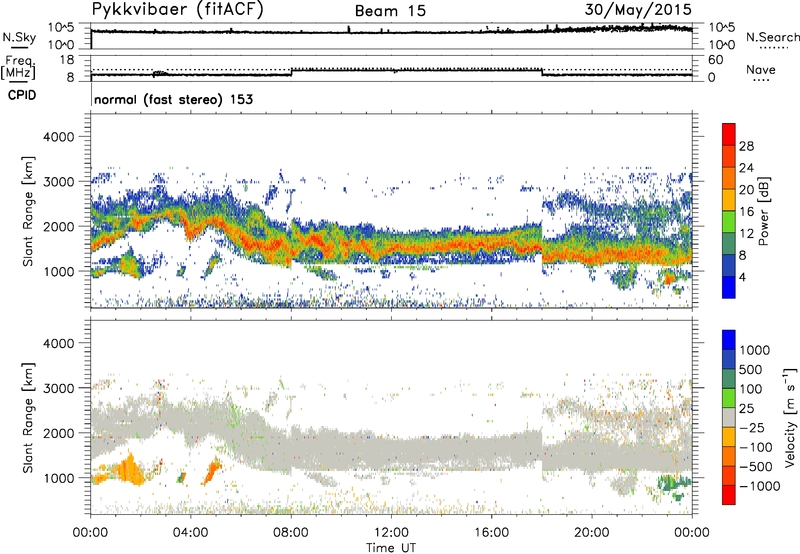The image size is (800, 554).
Task: Click the '500' value on velocity colorbar
Action: (x=753, y=369)
